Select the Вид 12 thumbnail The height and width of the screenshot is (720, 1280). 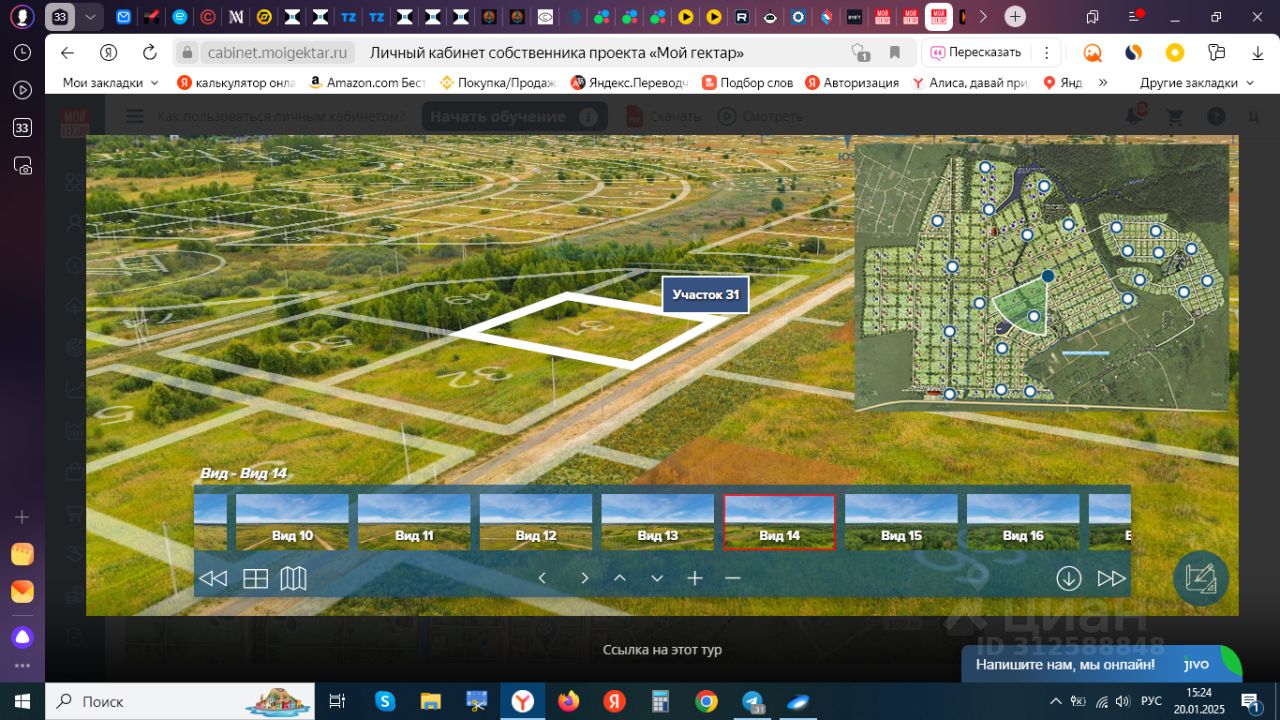coord(536,522)
